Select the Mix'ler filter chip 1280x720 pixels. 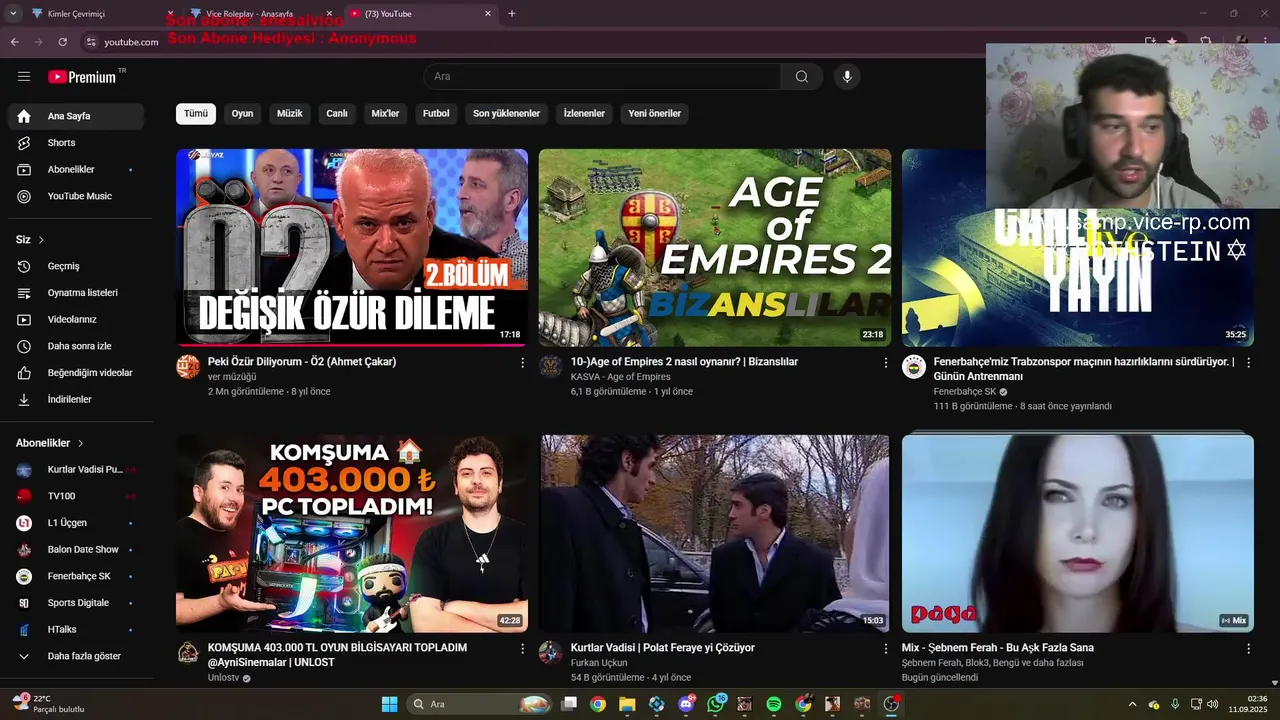point(385,114)
